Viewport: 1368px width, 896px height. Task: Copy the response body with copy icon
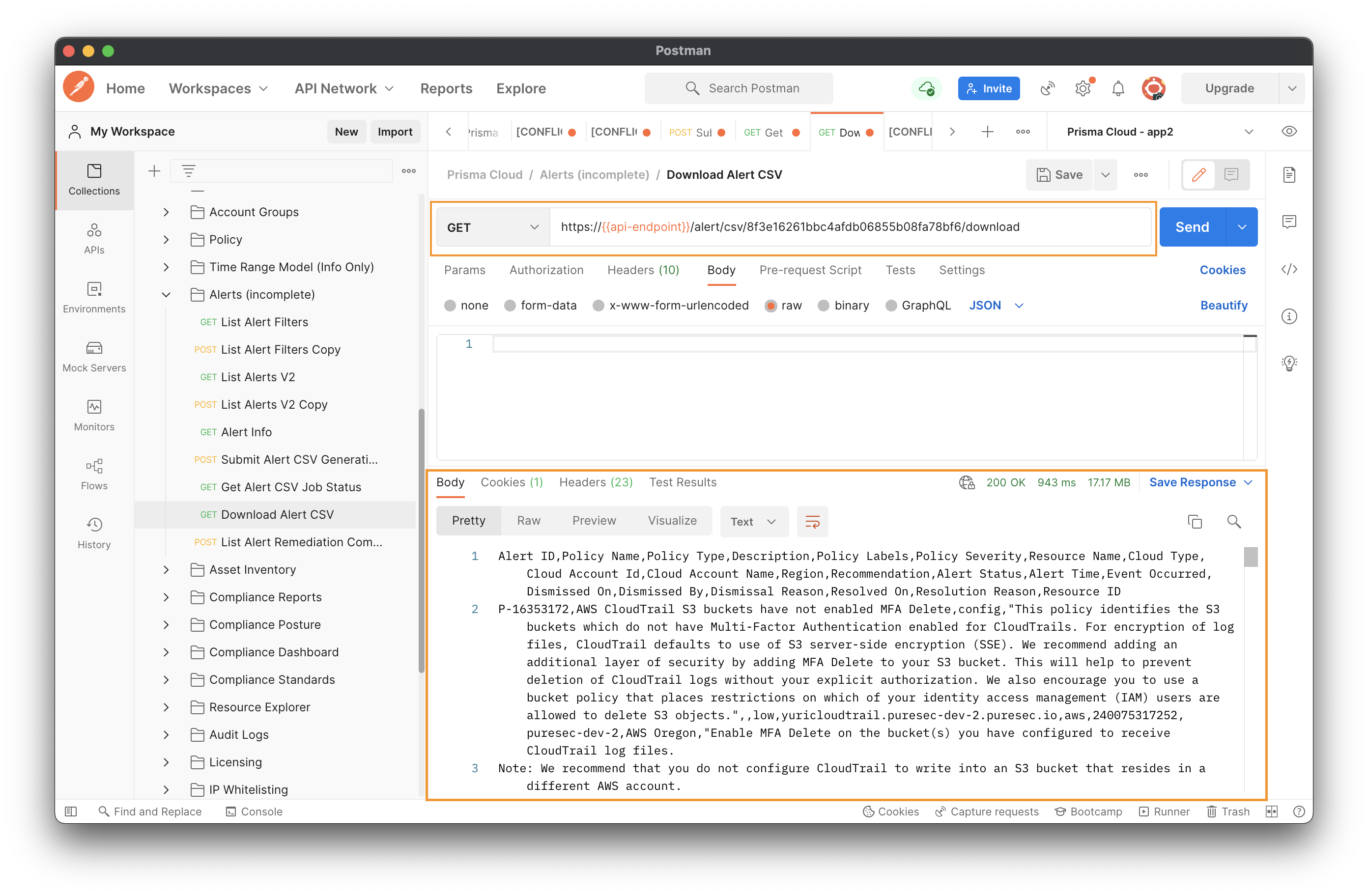pyautogui.click(x=1195, y=521)
